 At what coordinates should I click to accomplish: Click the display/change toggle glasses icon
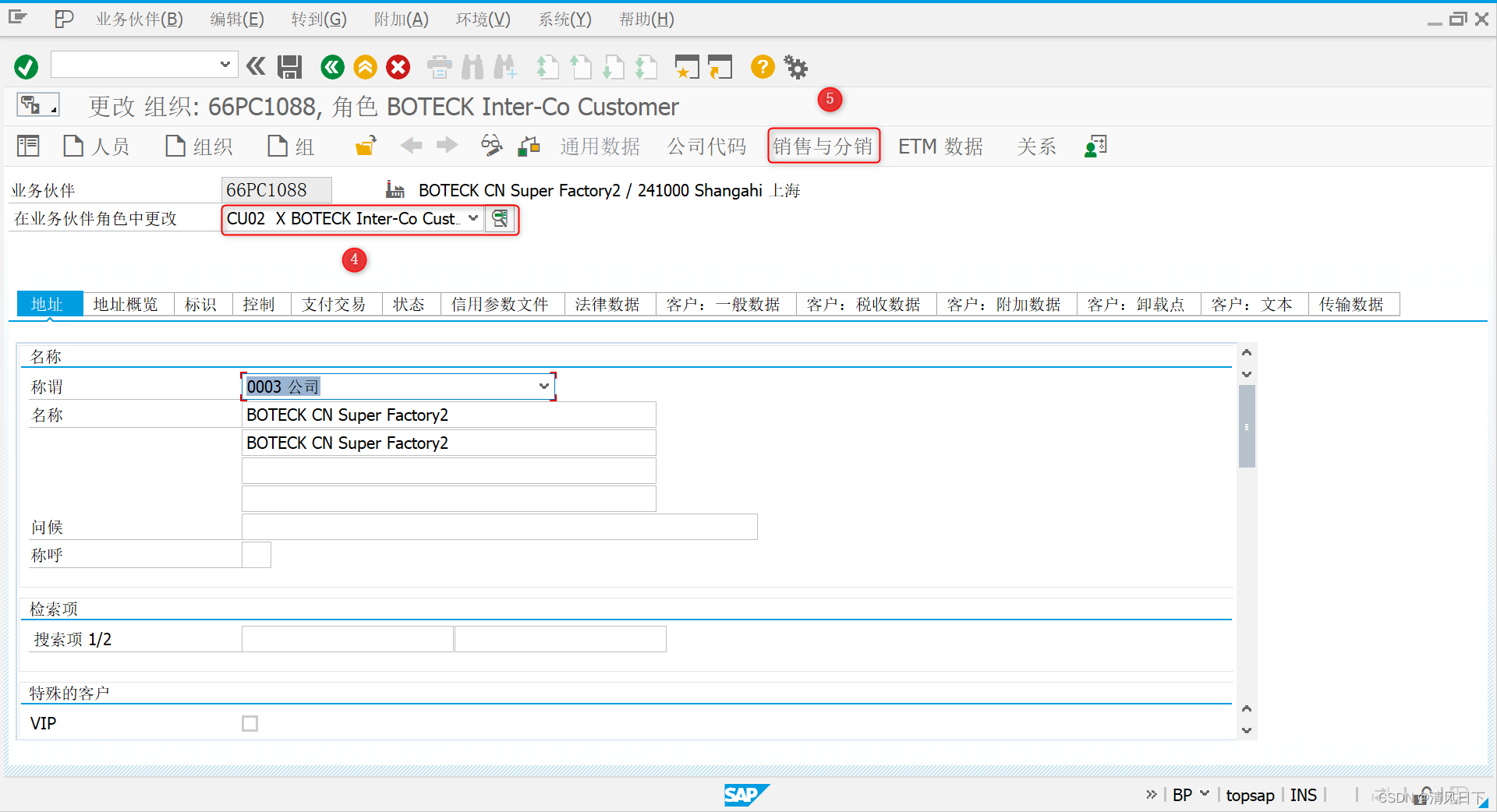tap(491, 146)
